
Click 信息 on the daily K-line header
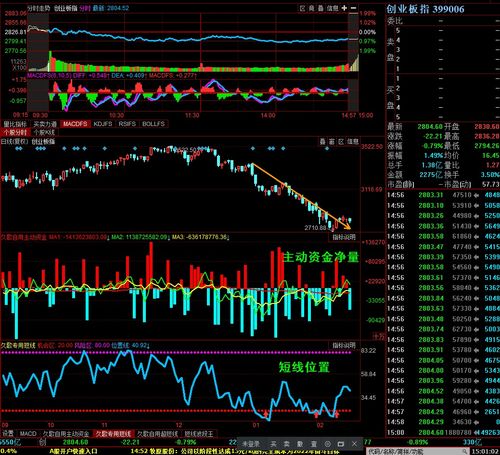coord(353,142)
